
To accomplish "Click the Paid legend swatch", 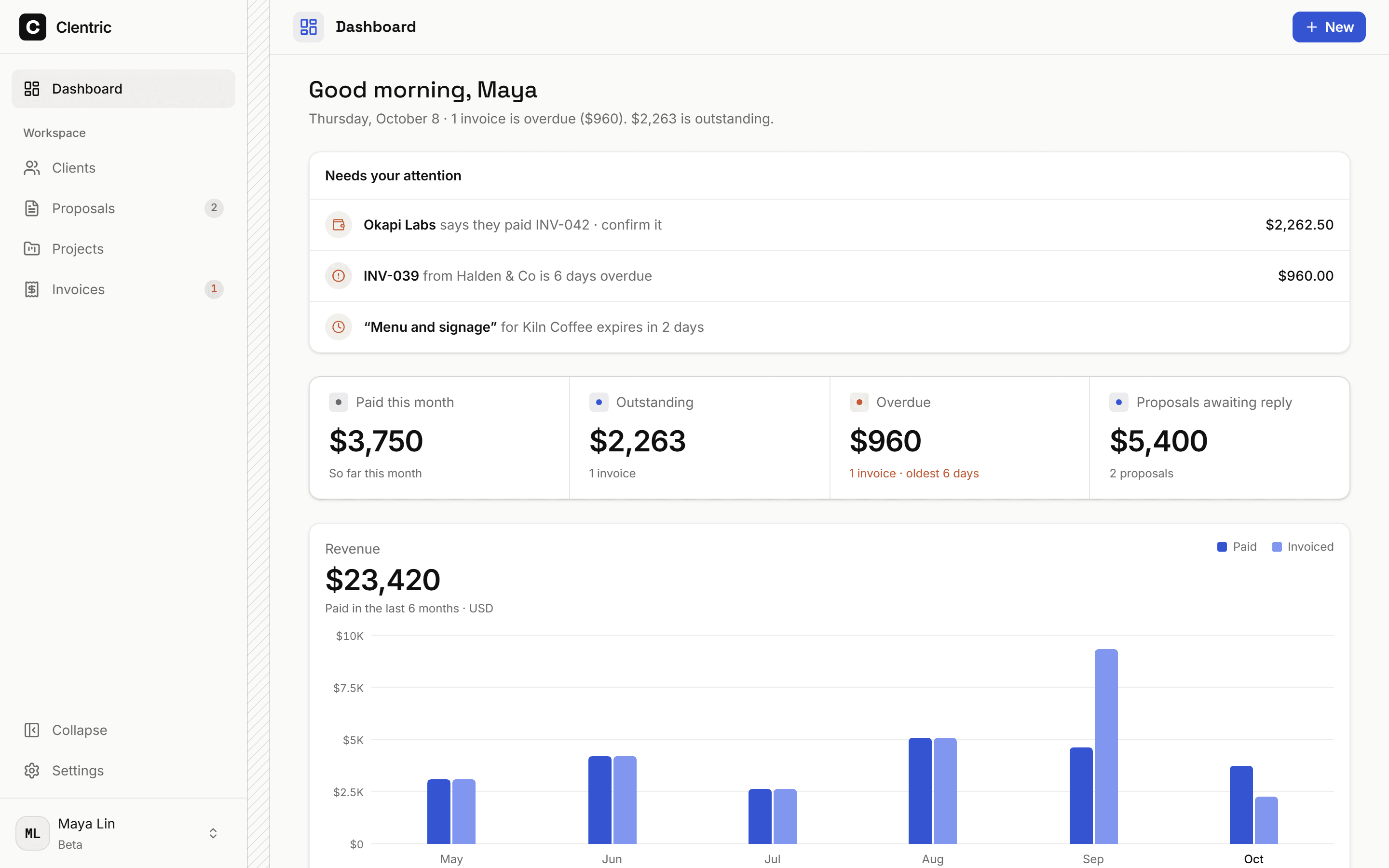I will click(x=1222, y=546).
